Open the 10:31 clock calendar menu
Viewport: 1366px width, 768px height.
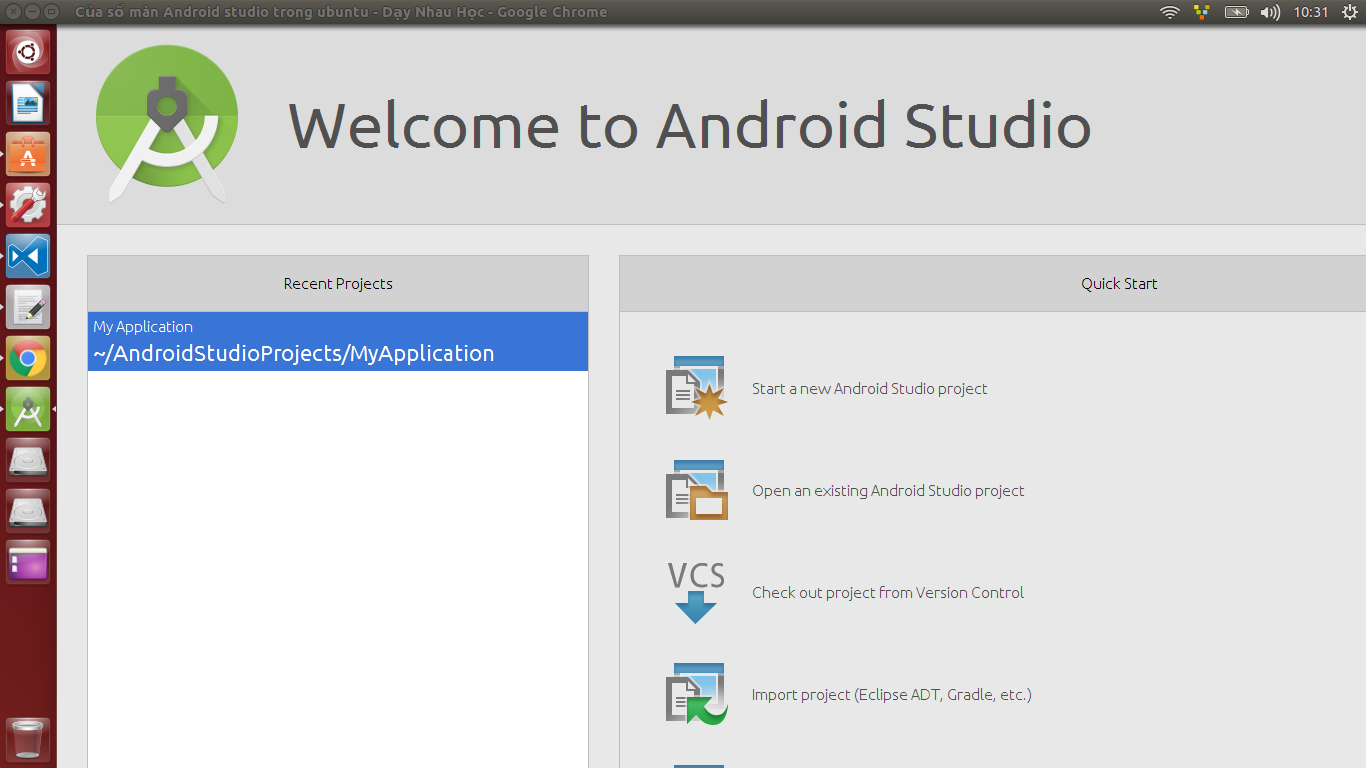click(x=1311, y=12)
